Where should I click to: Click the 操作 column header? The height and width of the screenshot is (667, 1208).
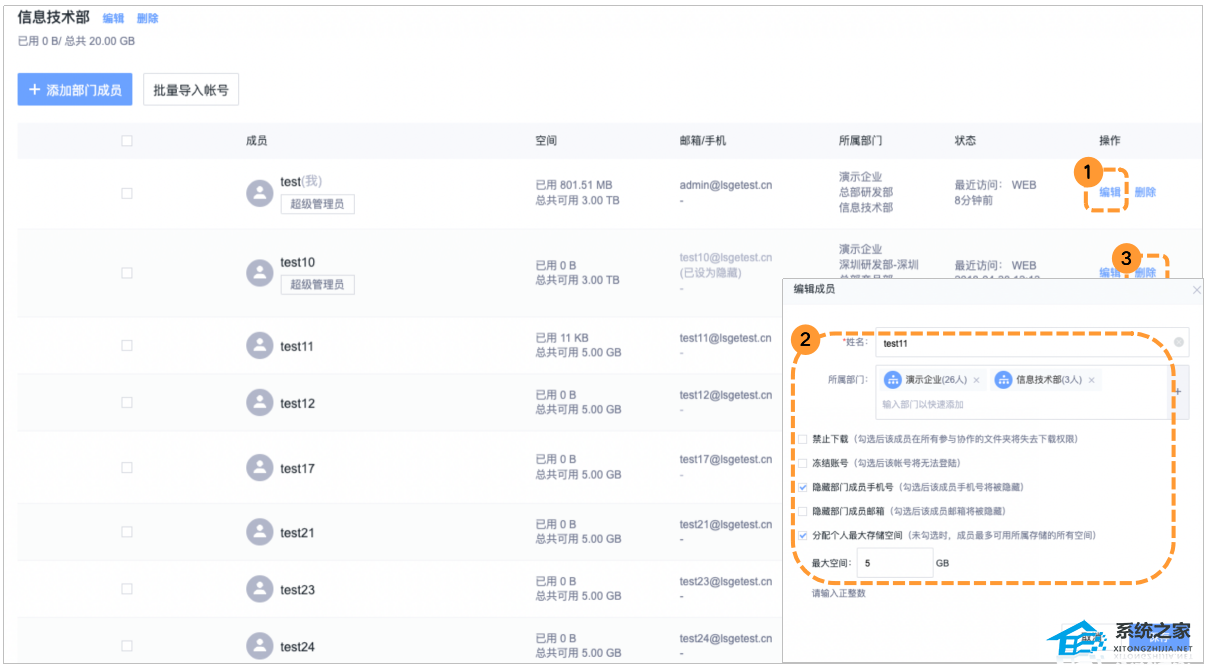coord(1110,141)
